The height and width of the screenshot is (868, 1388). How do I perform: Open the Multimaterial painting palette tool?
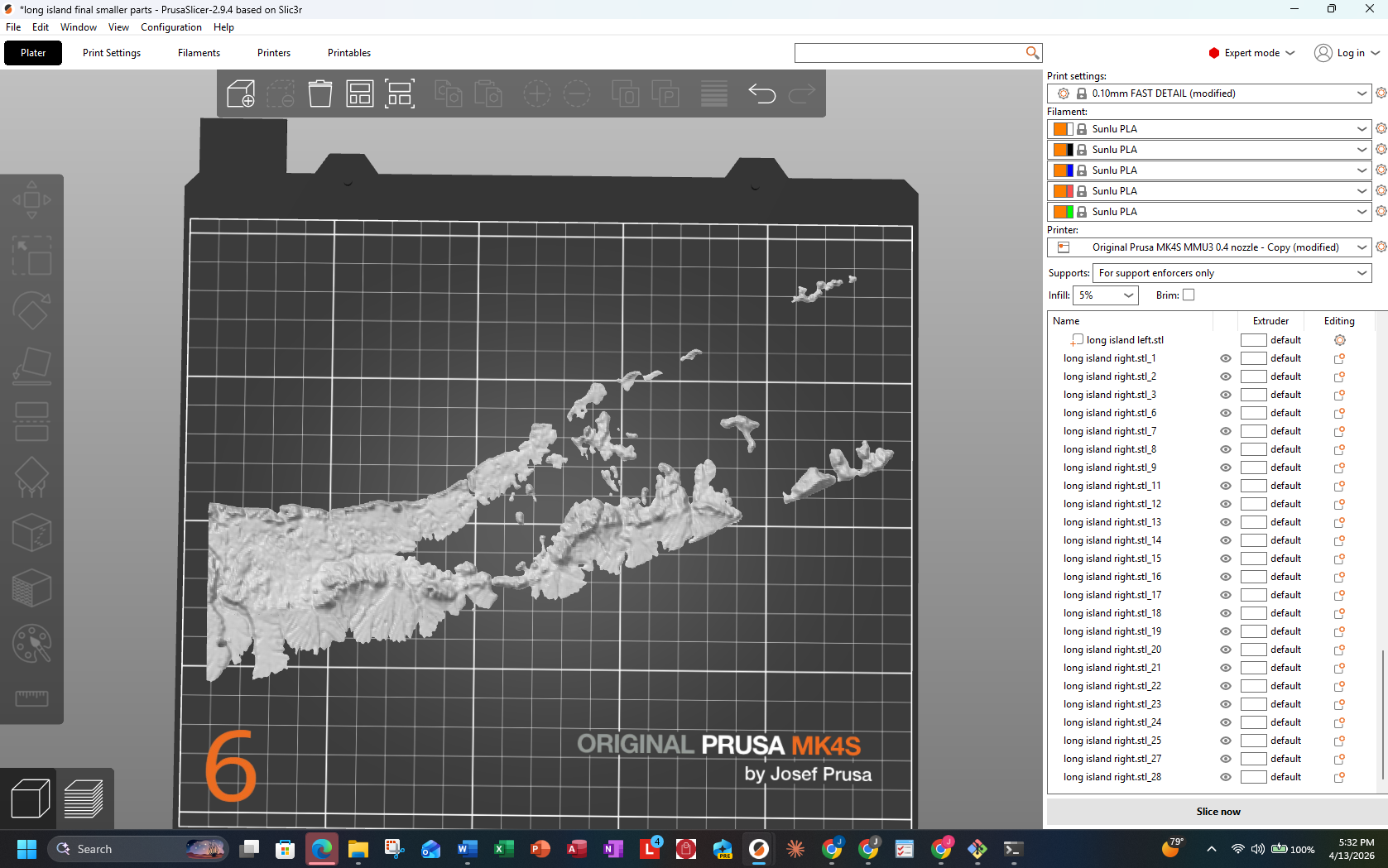(31, 643)
